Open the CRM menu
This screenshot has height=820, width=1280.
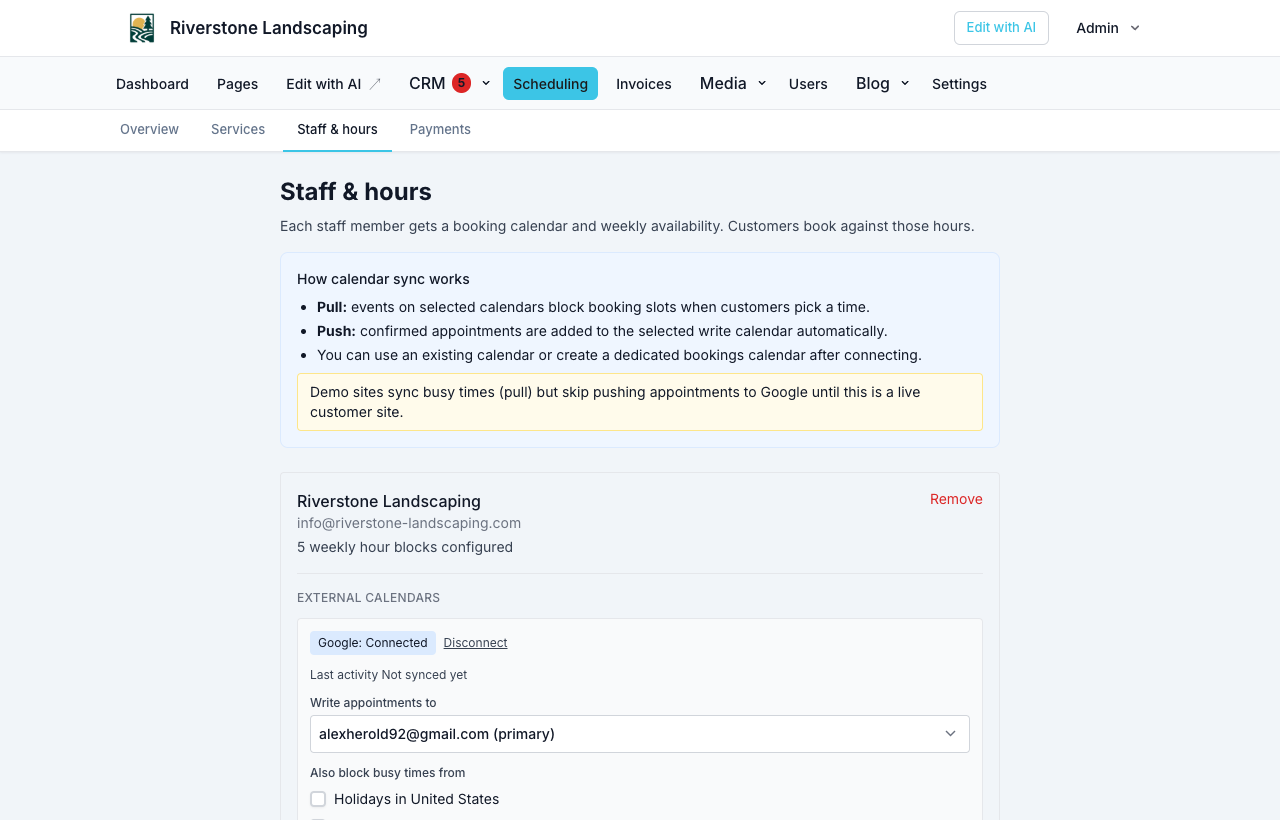pos(427,83)
